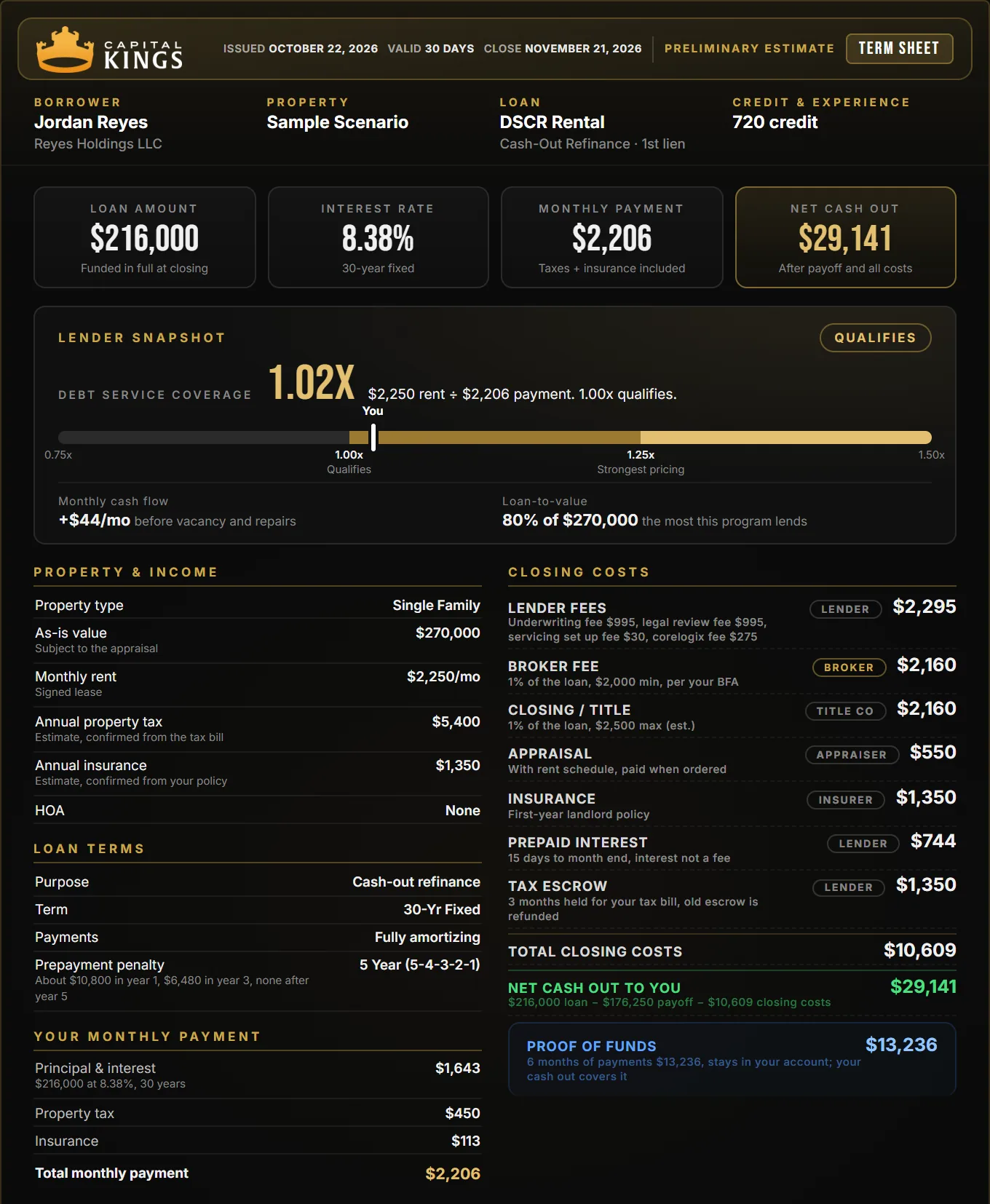Click the '$13,236' proof of funds amount
The image size is (990, 1204).
click(x=901, y=1045)
